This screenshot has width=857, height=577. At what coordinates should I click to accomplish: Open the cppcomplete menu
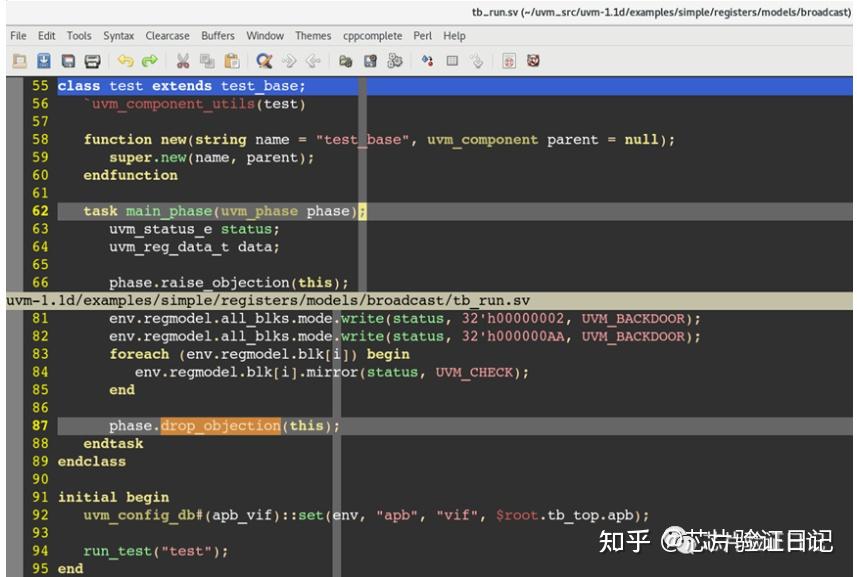coord(373,36)
